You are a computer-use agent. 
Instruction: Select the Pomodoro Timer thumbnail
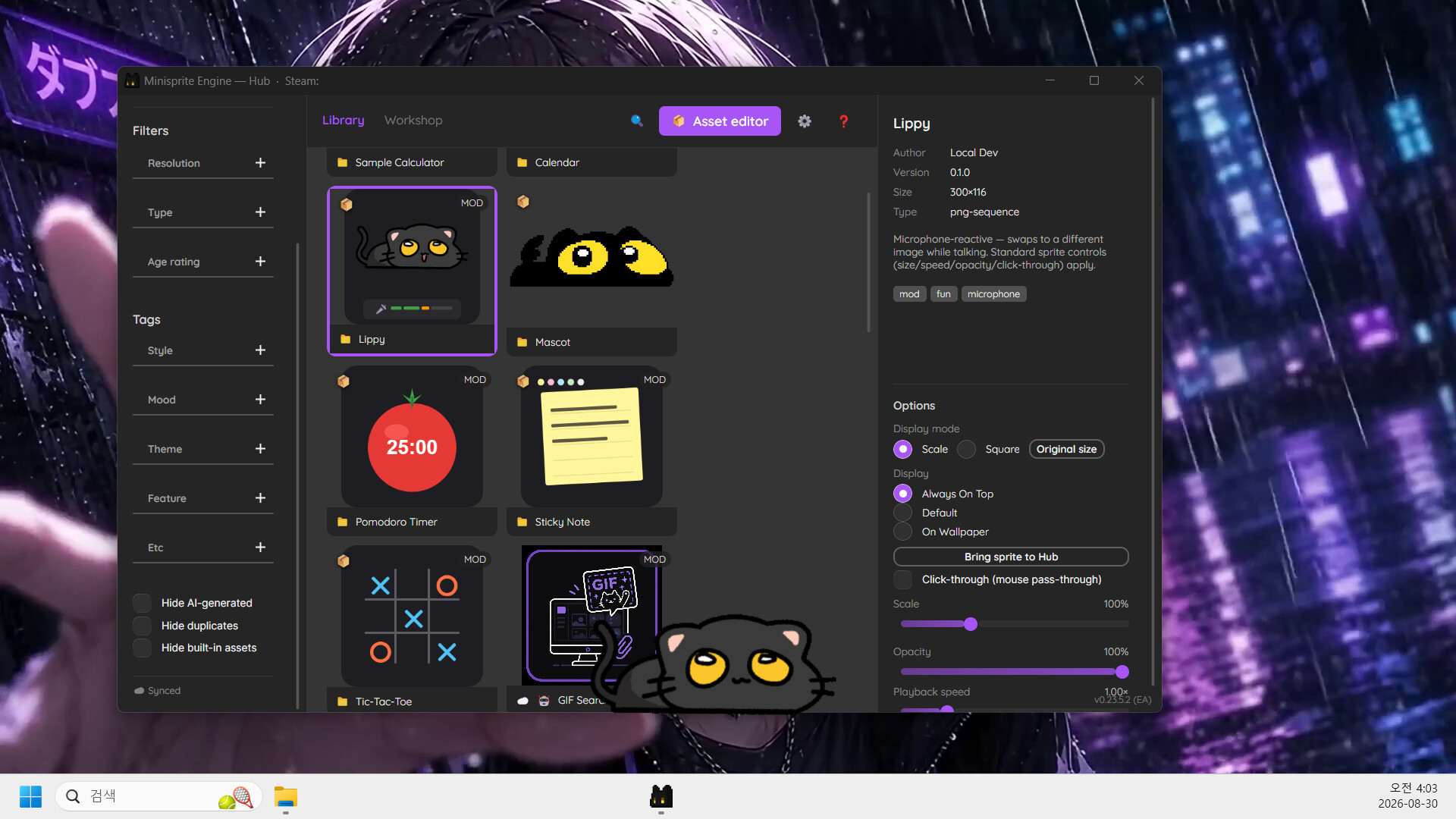click(412, 438)
